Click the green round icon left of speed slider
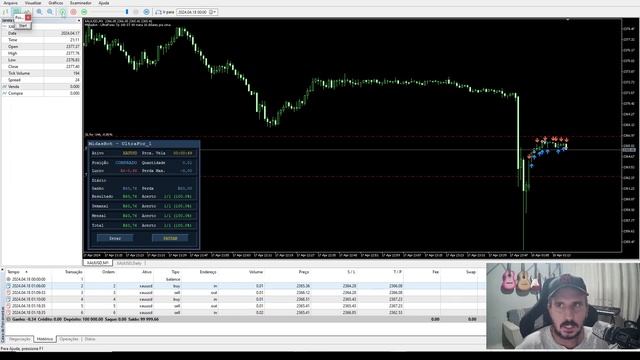The width and height of the screenshot is (640, 360). [84, 12]
